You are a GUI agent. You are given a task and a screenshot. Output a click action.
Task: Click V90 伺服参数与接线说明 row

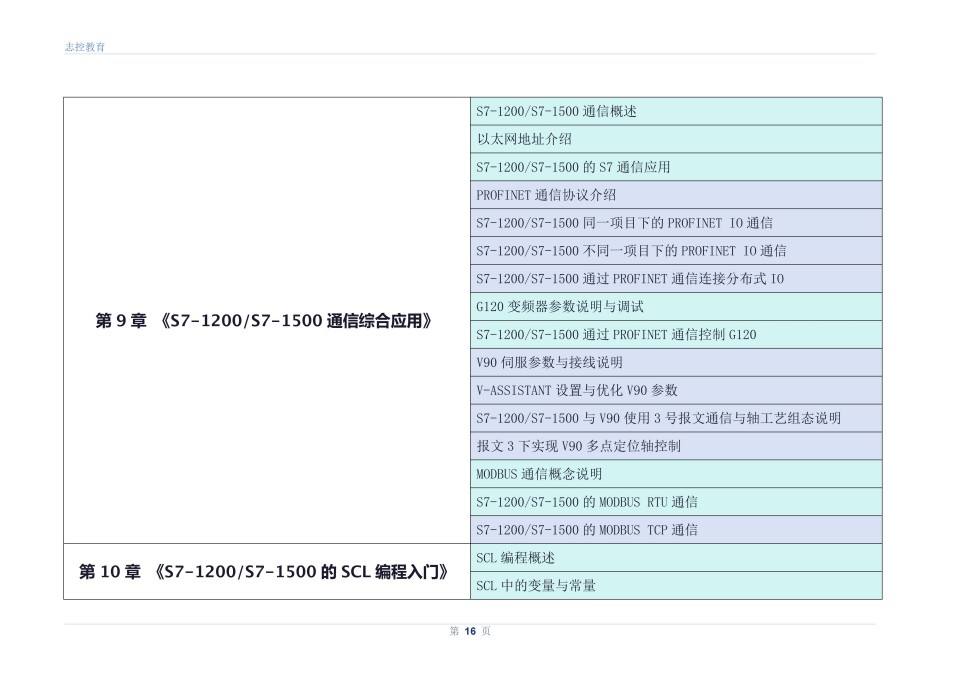[676, 362]
